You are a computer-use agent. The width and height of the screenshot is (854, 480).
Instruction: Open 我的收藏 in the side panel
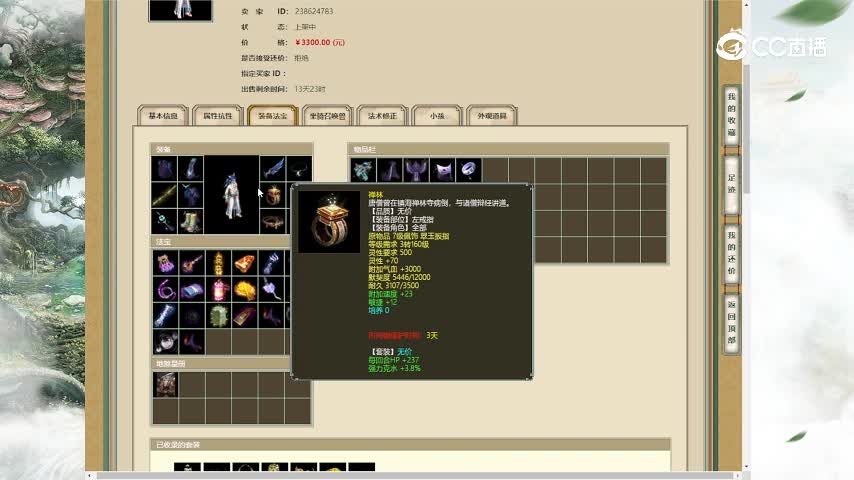click(731, 115)
